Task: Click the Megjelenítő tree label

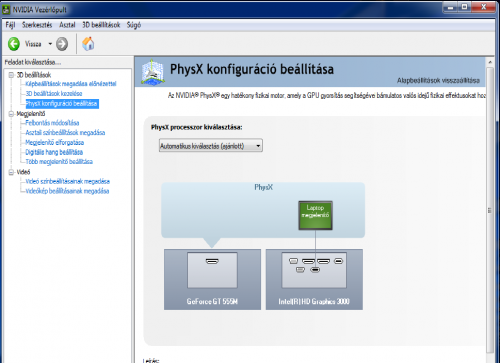Action: 31,114
